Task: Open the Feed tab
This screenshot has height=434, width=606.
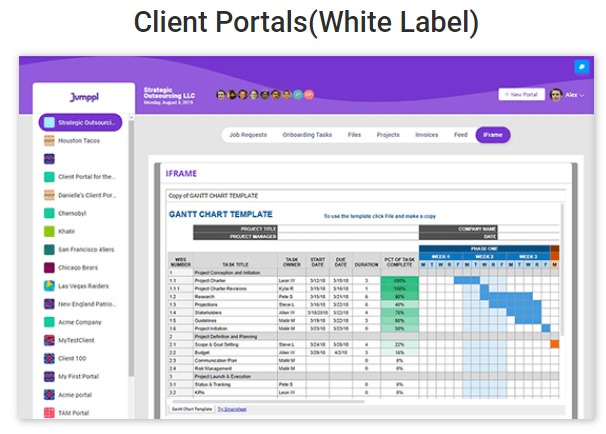Action: (460, 135)
